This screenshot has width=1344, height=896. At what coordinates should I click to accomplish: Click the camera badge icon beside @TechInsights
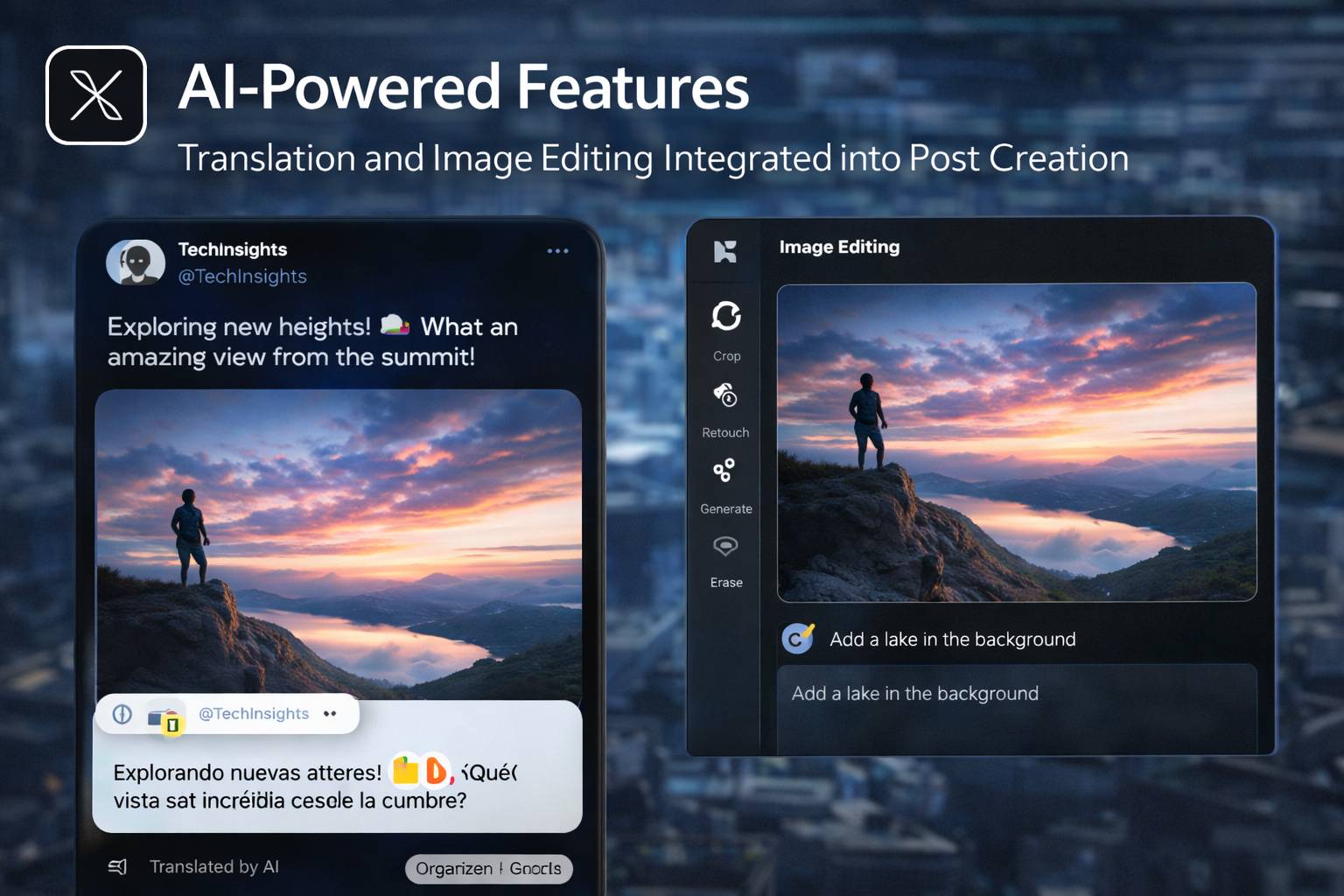164,719
